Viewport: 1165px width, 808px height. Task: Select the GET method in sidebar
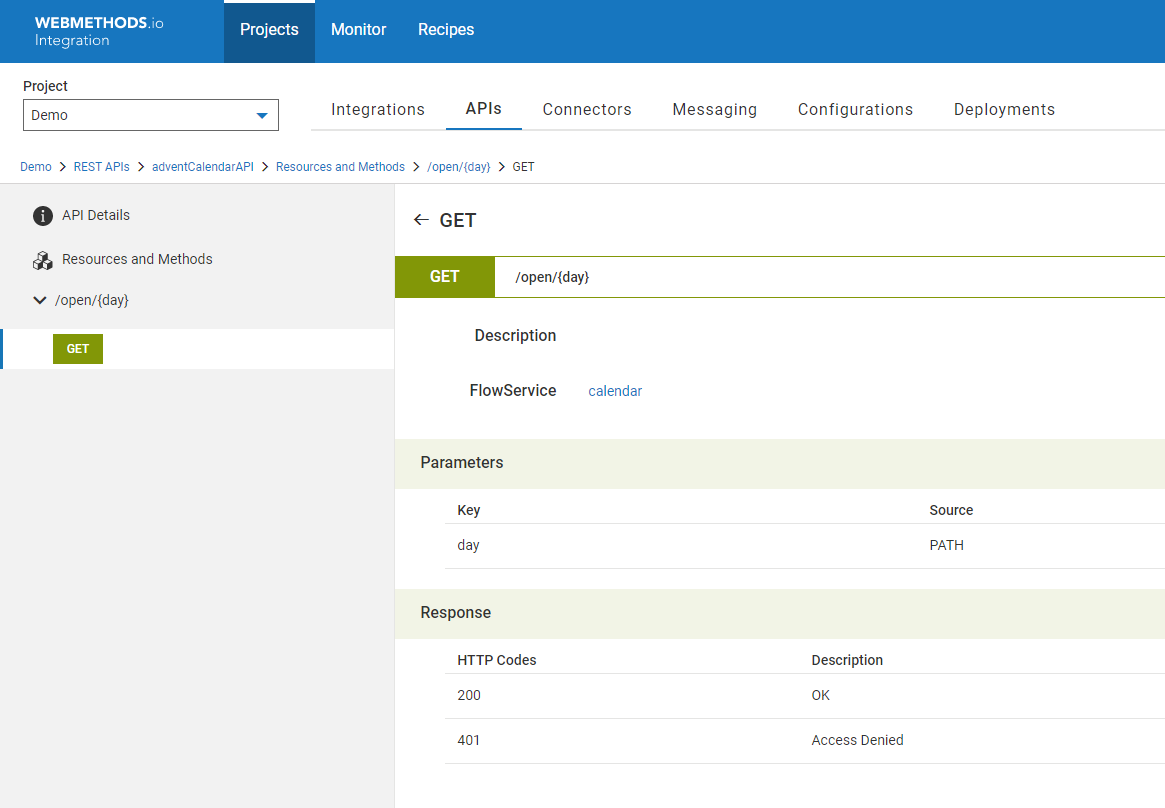pyautogui.click(x=78, y=349)
